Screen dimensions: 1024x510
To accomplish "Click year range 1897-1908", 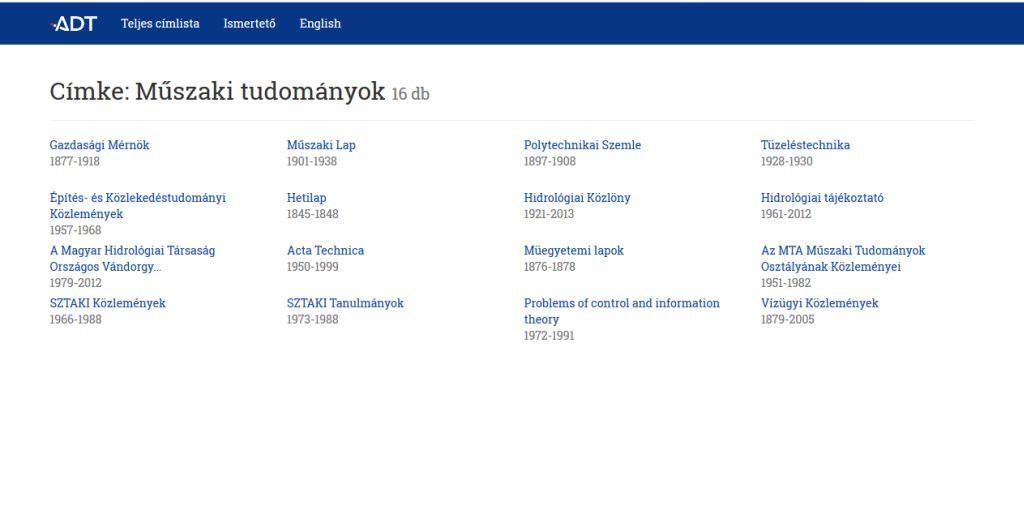I will tap(550, 161).
